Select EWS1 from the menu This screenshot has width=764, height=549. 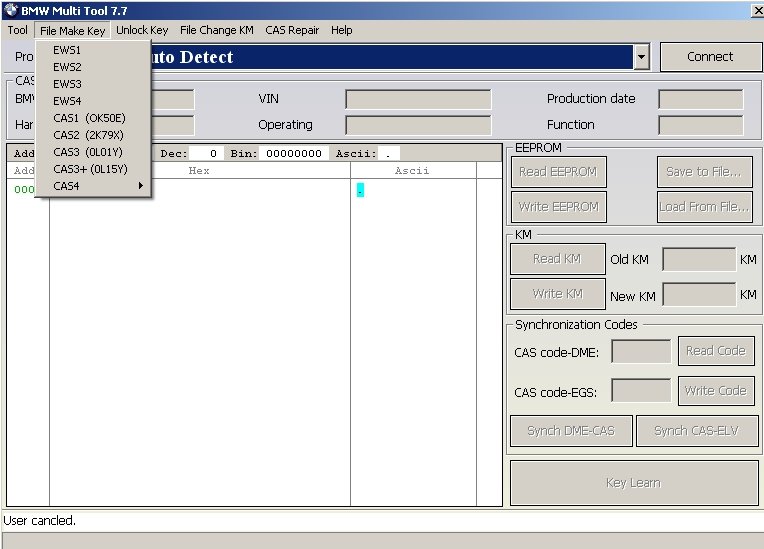67,50
